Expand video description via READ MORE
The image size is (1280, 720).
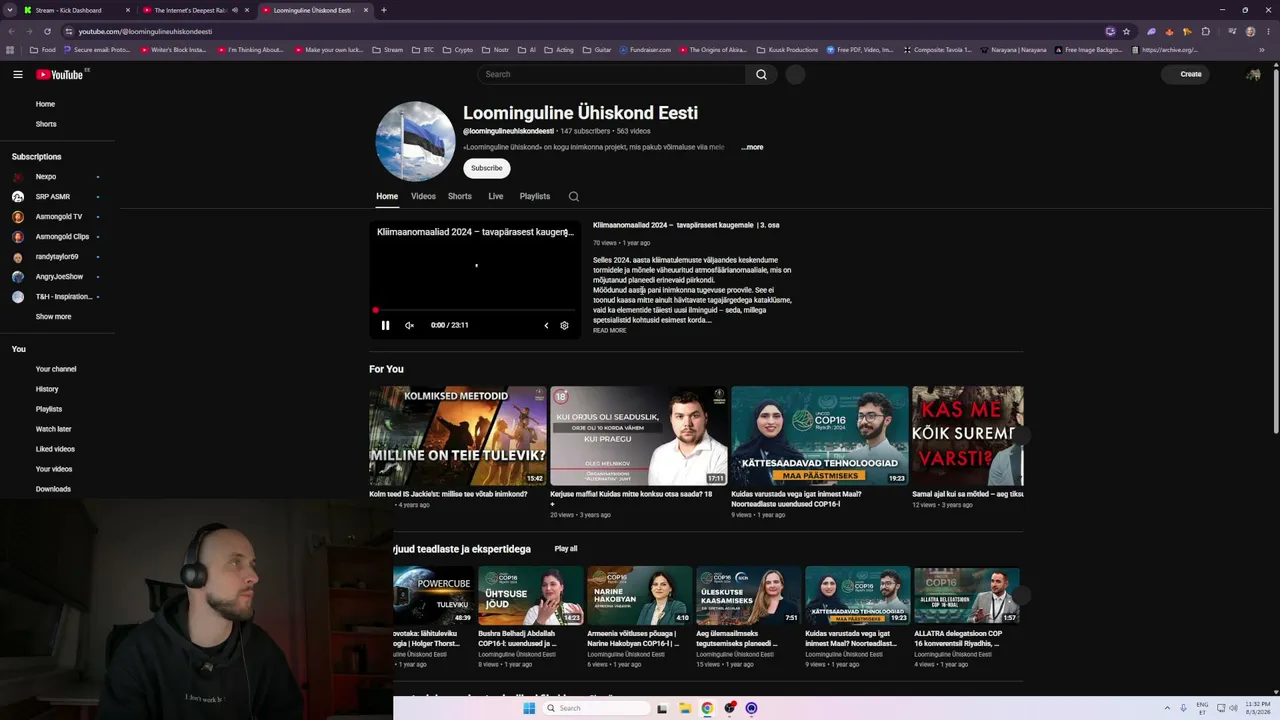(609, 330)
